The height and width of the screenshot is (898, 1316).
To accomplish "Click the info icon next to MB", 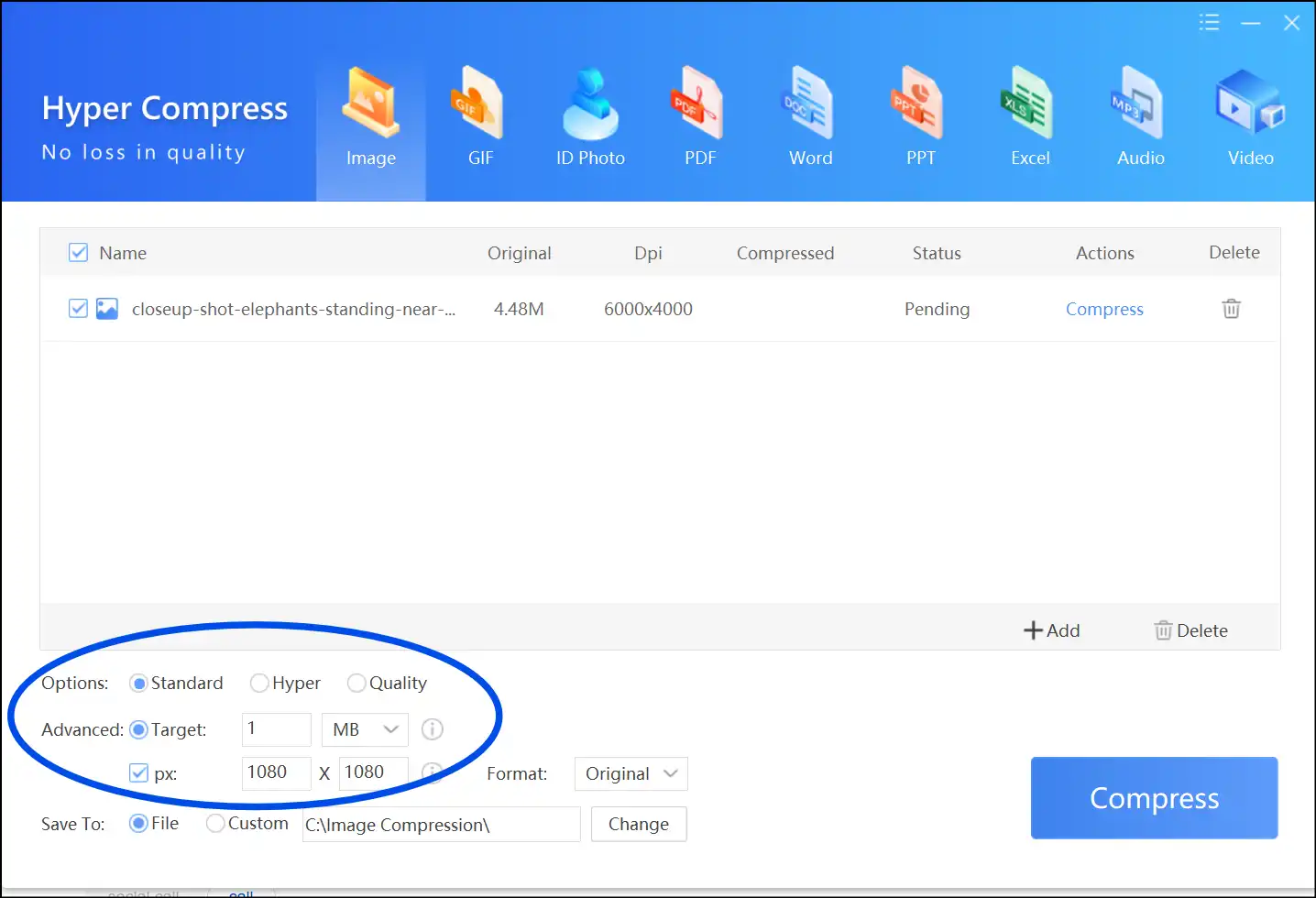I will [432, 729].
